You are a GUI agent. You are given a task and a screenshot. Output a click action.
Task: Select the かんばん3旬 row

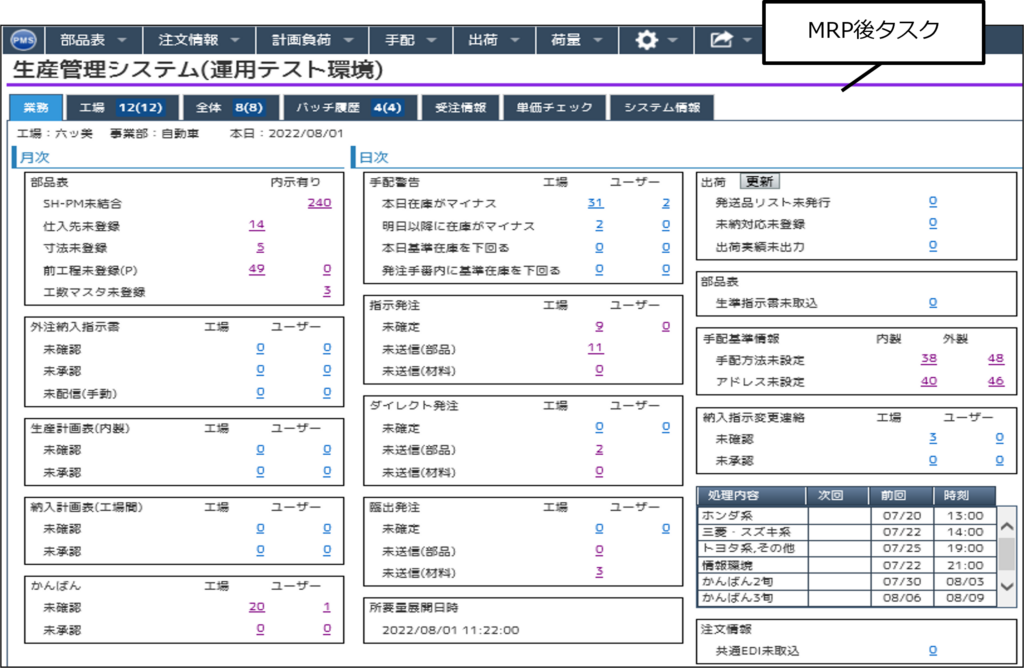pyautogui.click(x=847, y=598)
